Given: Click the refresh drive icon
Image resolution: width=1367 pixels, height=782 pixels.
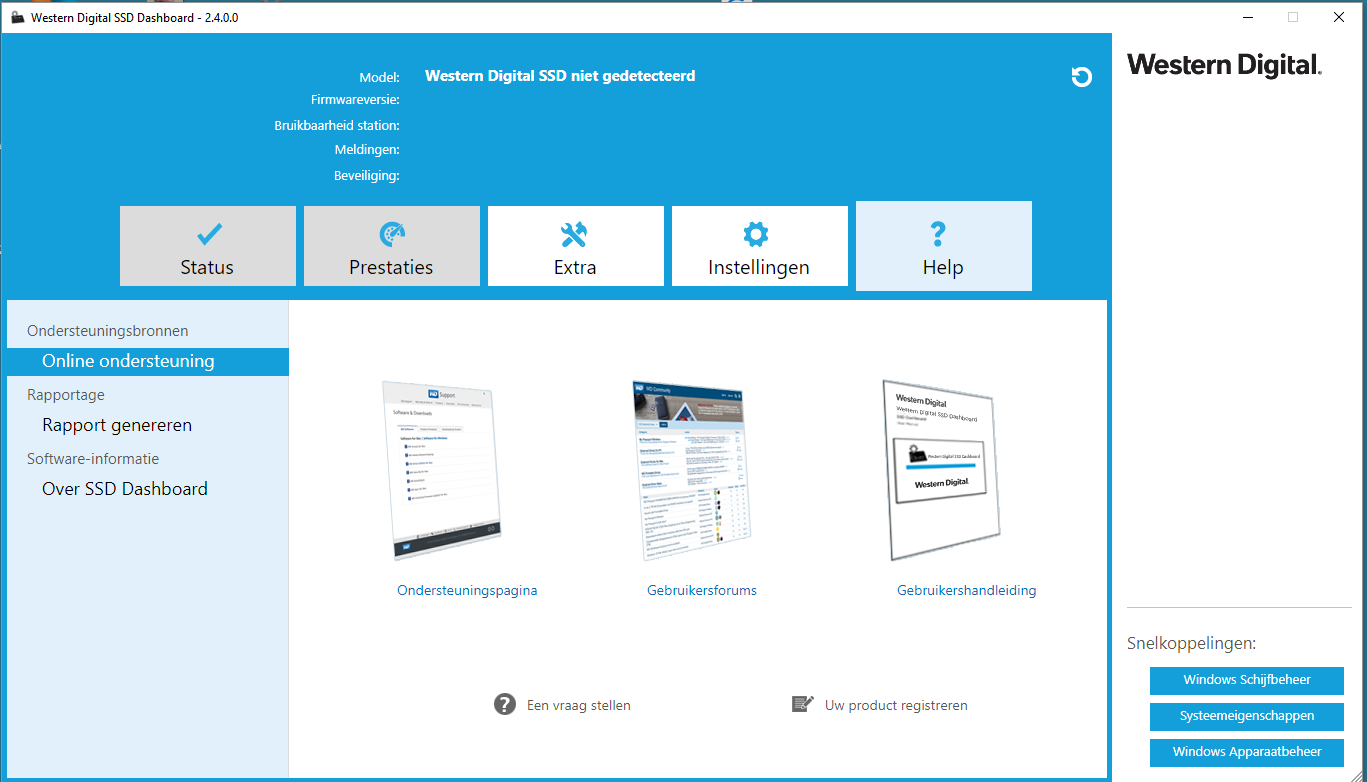Looking at the screenshot, I should tap(1081, 77).
